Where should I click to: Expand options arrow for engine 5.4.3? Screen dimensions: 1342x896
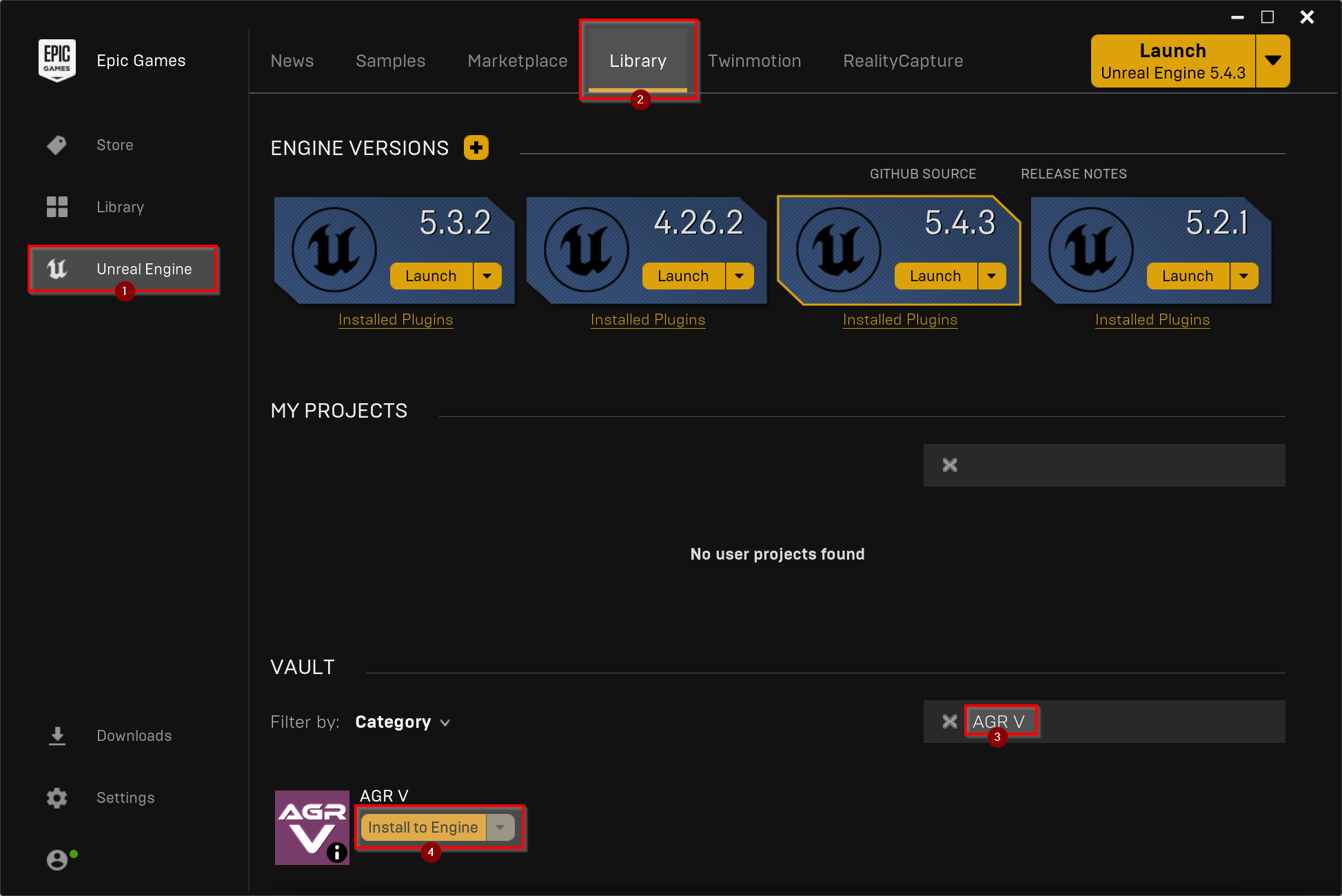click(992, 276)
